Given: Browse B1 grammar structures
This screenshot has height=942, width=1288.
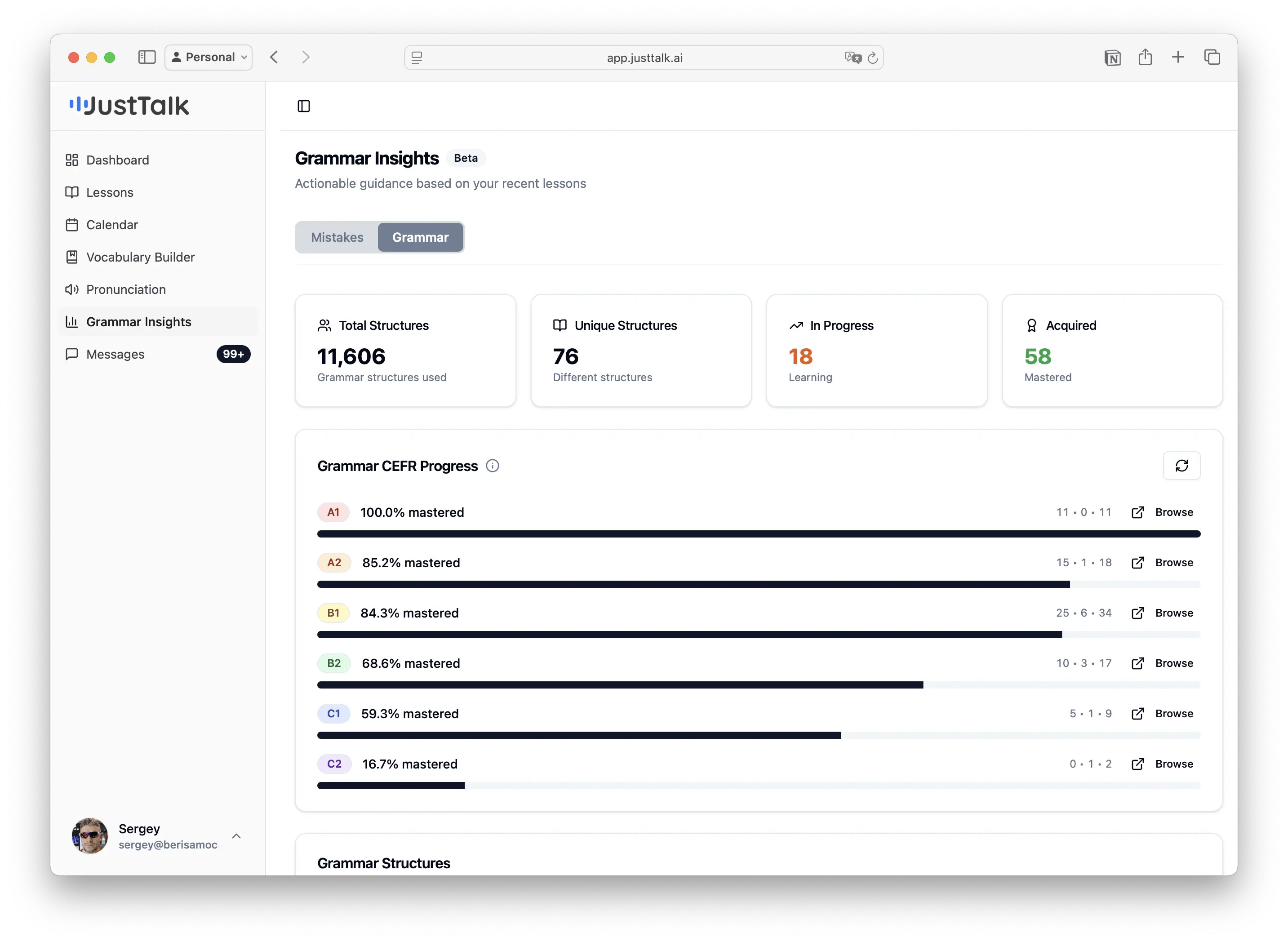Looking at the screenshot, I should click(1162, 613).
